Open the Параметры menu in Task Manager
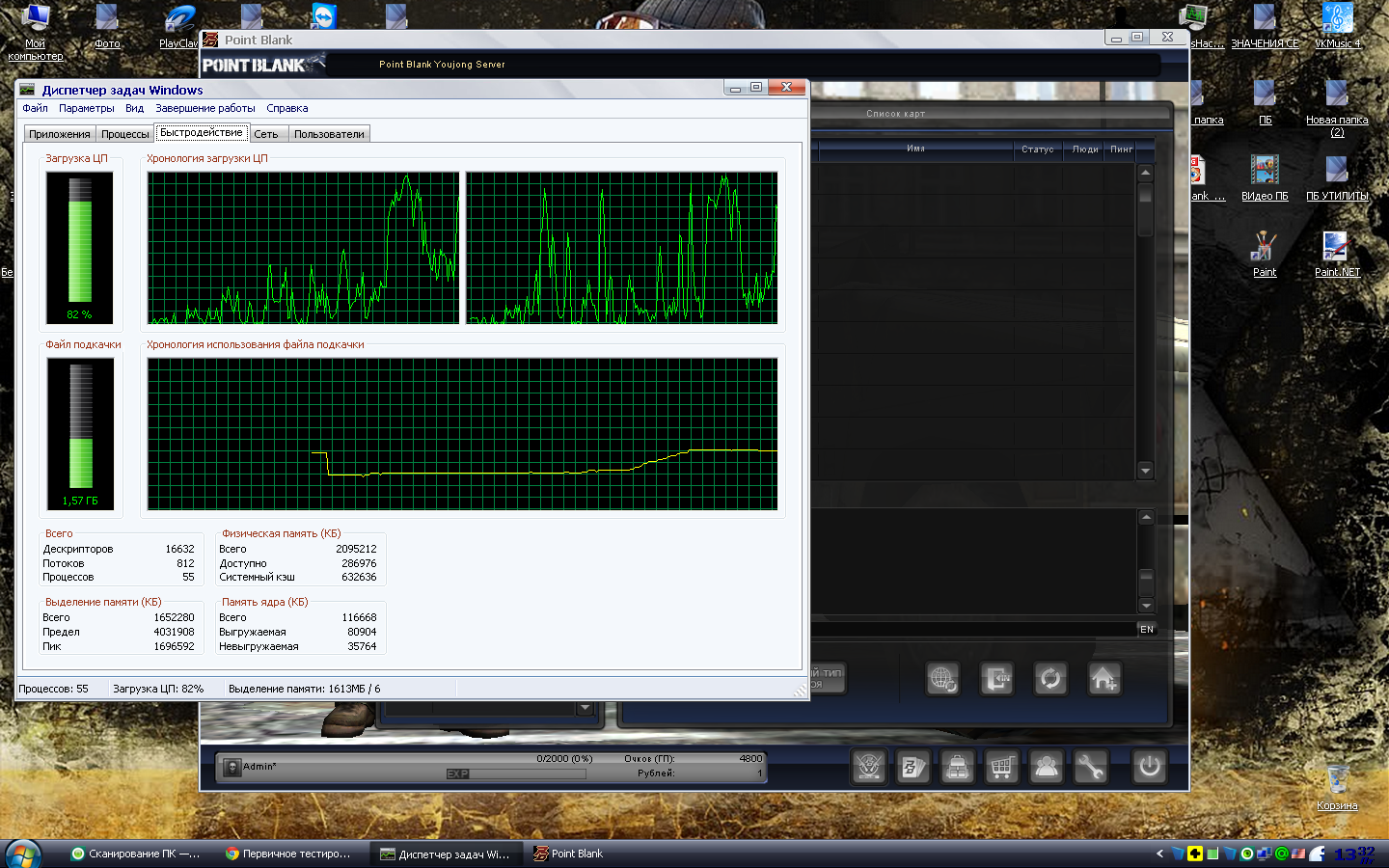Viewport: 1389px width, 868px height. 87,108
